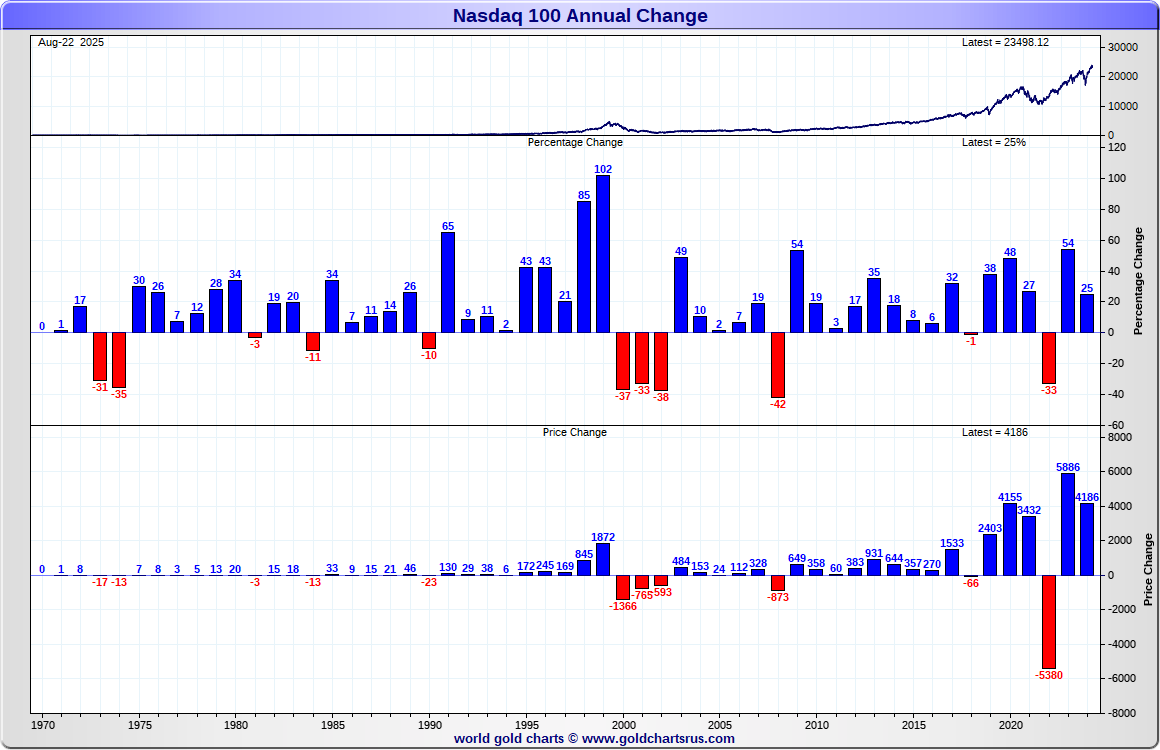Click the 48 percent bar label
Screen dimensions: 1160x750
tap(1010, 252)
